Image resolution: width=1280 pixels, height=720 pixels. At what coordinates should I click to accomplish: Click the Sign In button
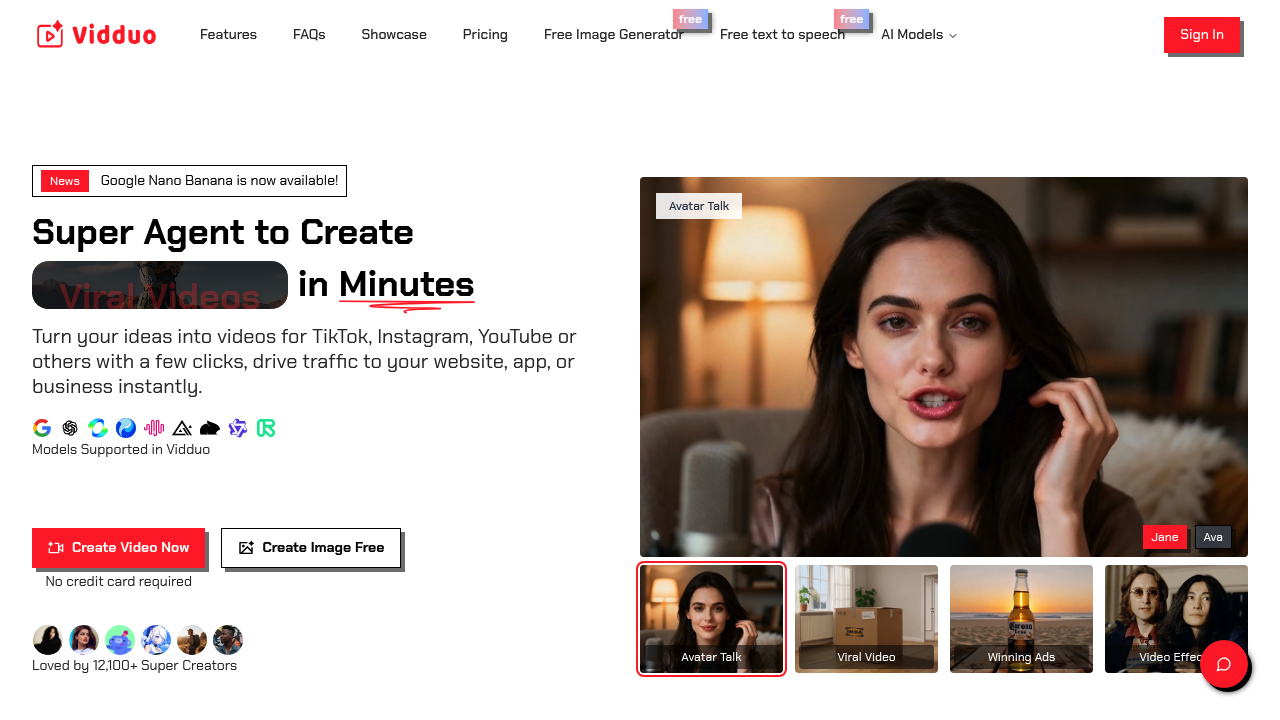tap(1201, 34)
